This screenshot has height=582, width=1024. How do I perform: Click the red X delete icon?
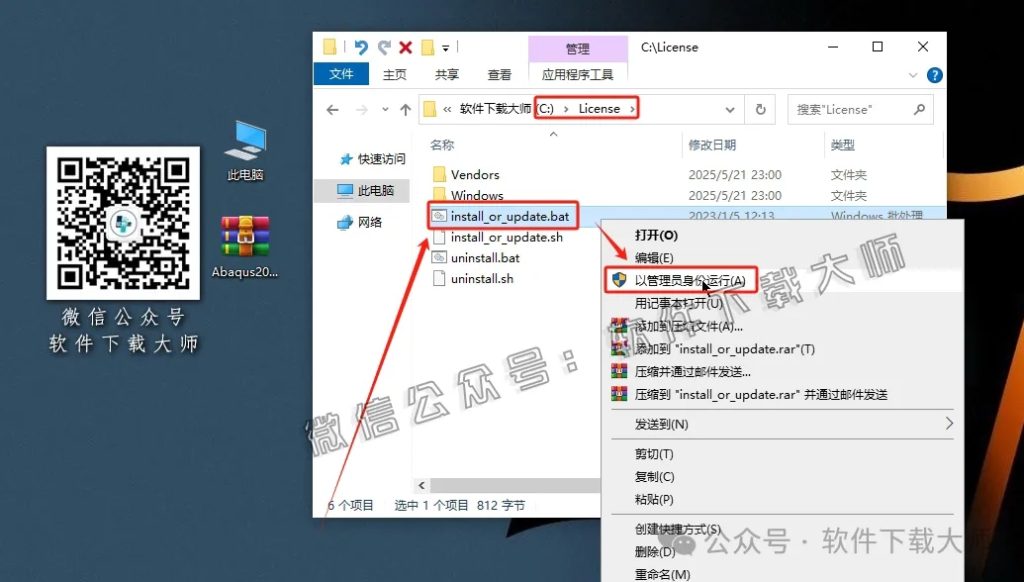[405, 46]
